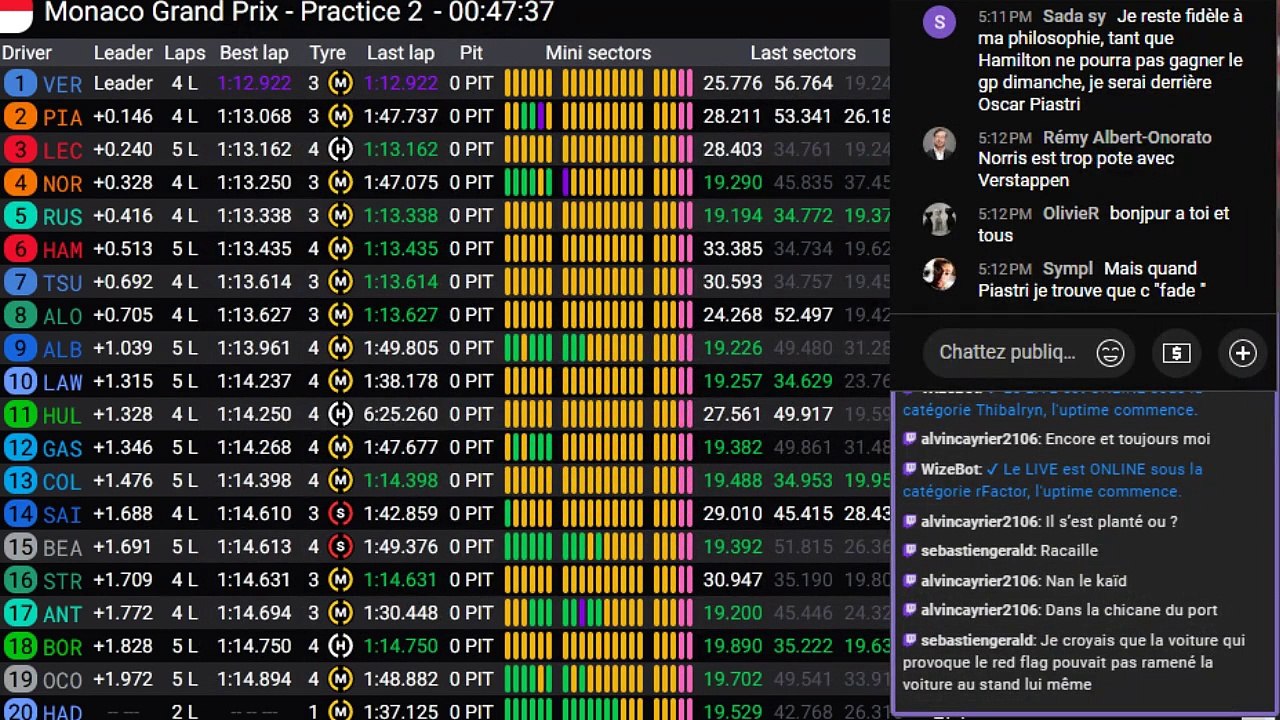Click BEA mini sectors bar
This screenshot has width=1280, height=720.
[598, 546]
